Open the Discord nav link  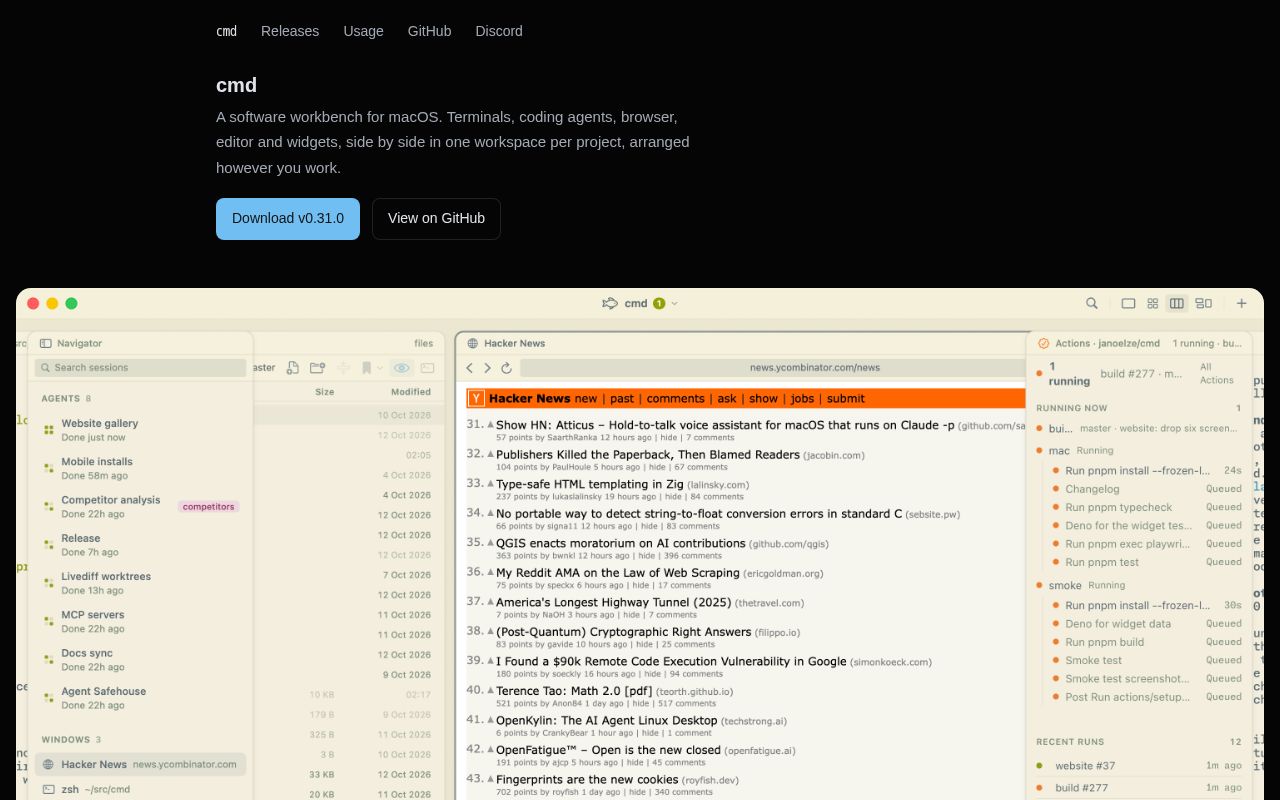(499, 31)
